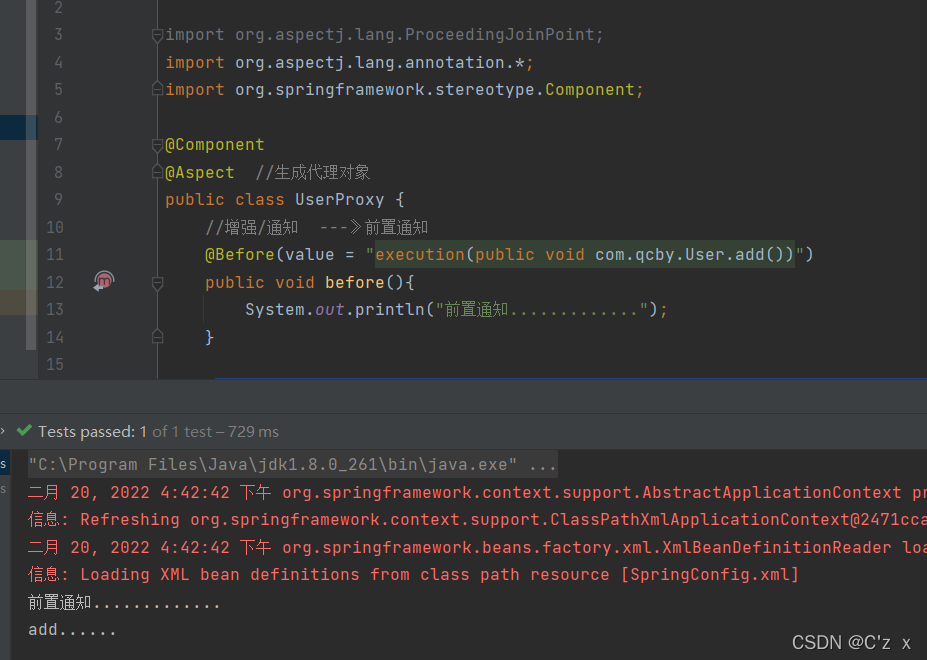Click the Tests passed: 1 status text
Viewport: 927px width, 660px height.
coord(92,432)
